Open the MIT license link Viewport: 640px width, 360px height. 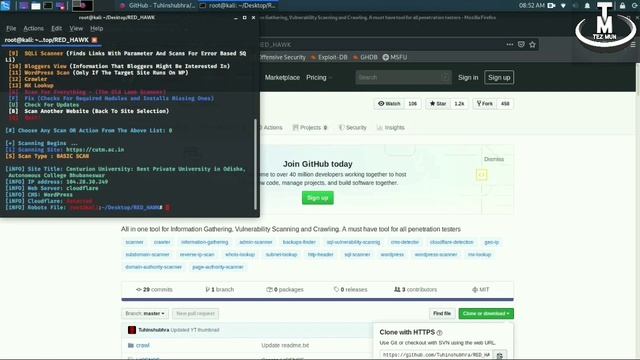point(481,289)
